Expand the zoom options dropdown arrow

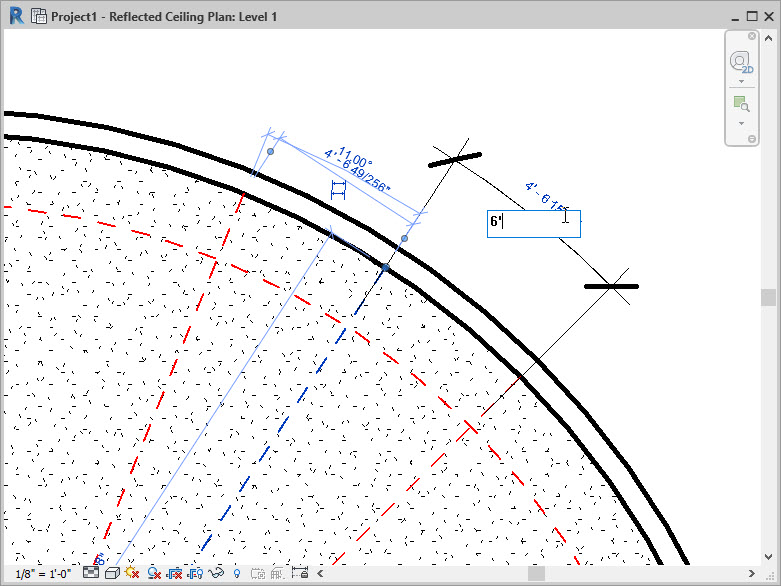click(x=741, y=123)
